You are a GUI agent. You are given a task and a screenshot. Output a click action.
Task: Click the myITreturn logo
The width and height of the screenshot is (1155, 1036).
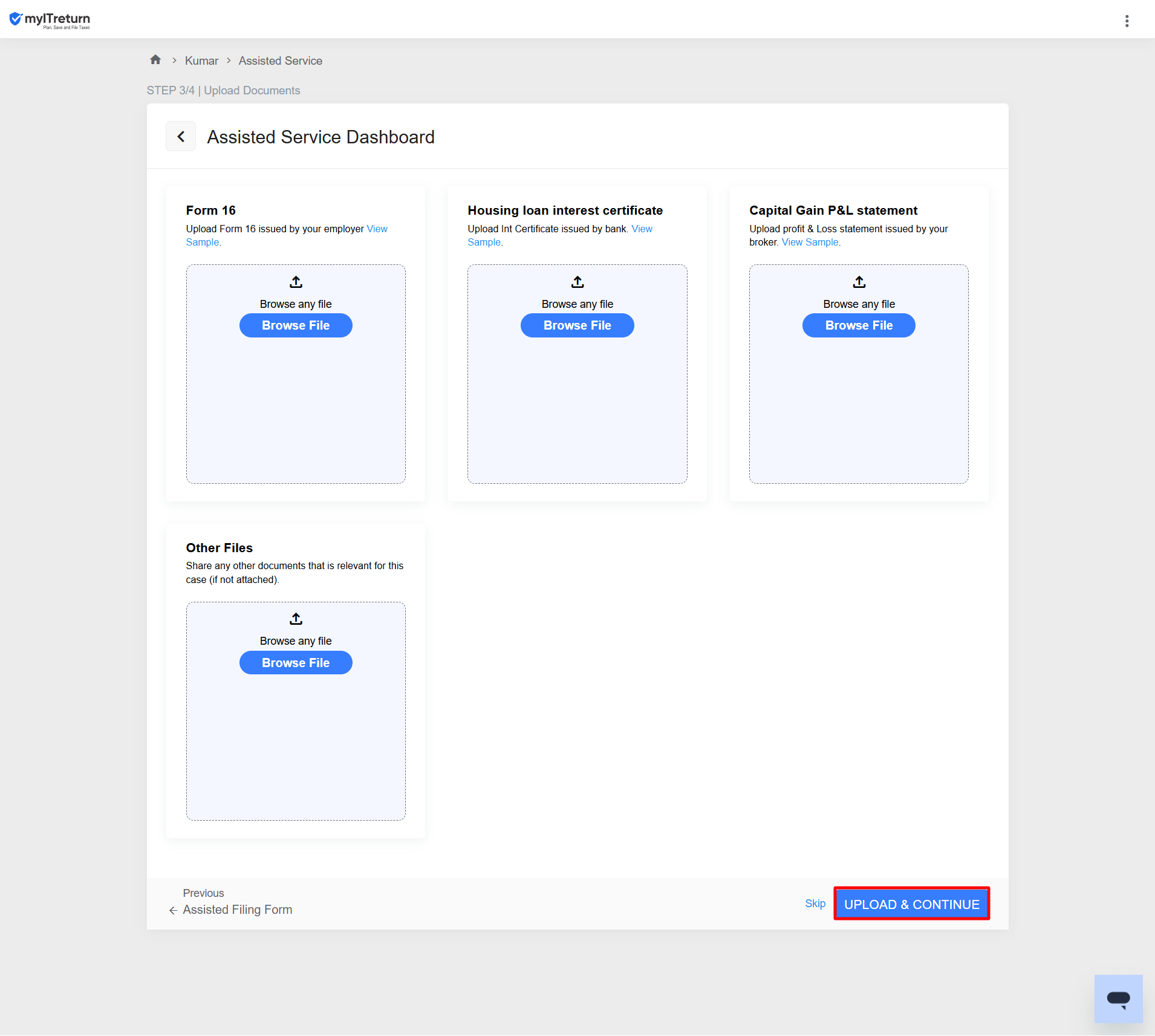coord(50,20)
